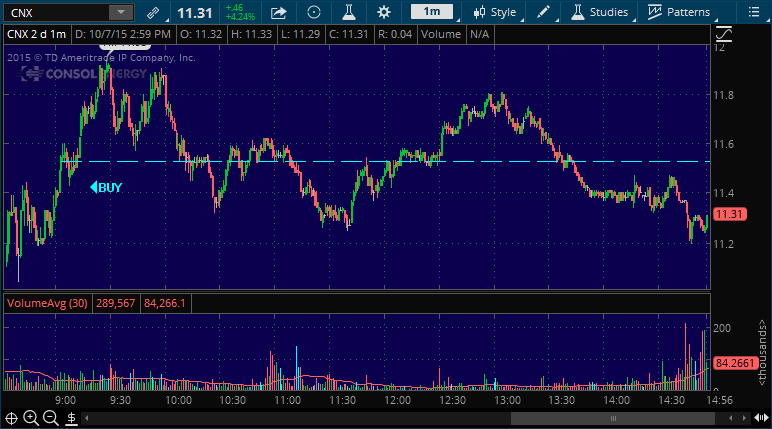This screenshot has width=772, height=429.
Task: Click the VolumeAvg (30) study label
Action: [47, 303]
